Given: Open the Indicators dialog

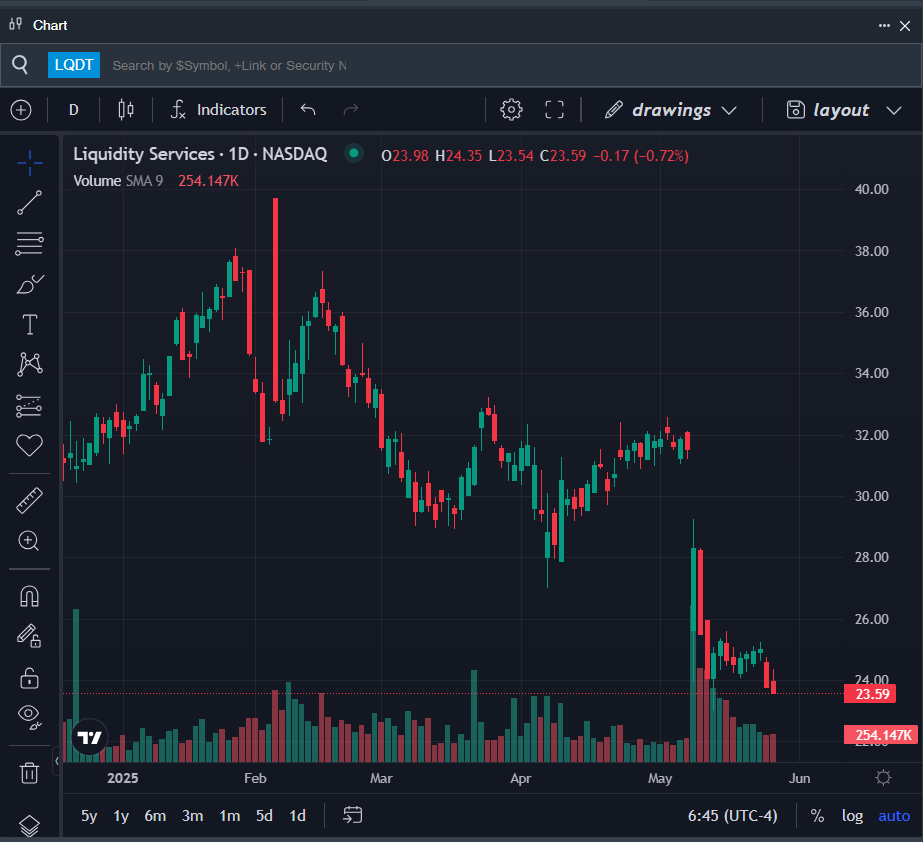Looking at the screenshot, I should (218, 110).
